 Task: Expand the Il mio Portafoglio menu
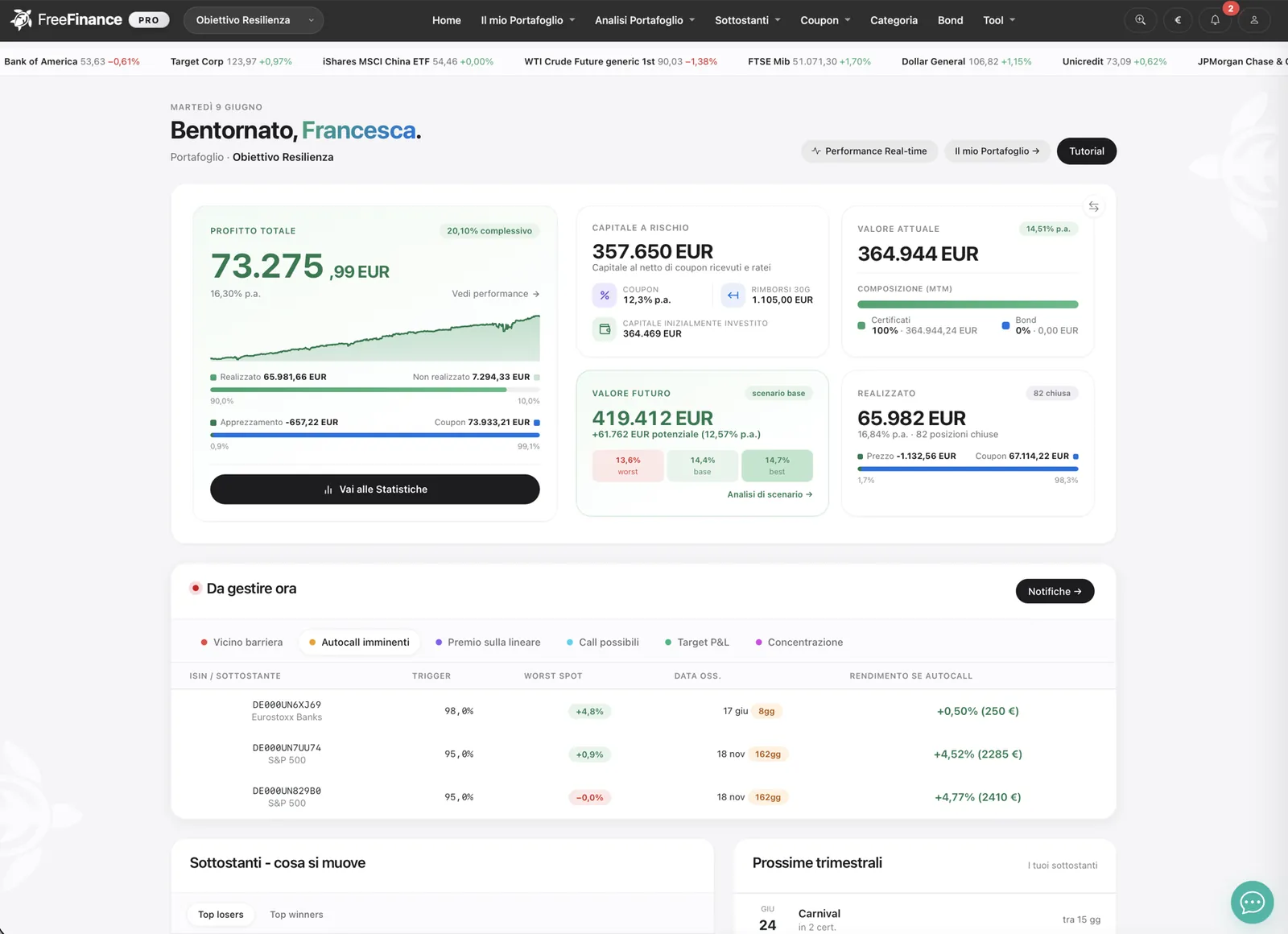[x=527, y=20]
